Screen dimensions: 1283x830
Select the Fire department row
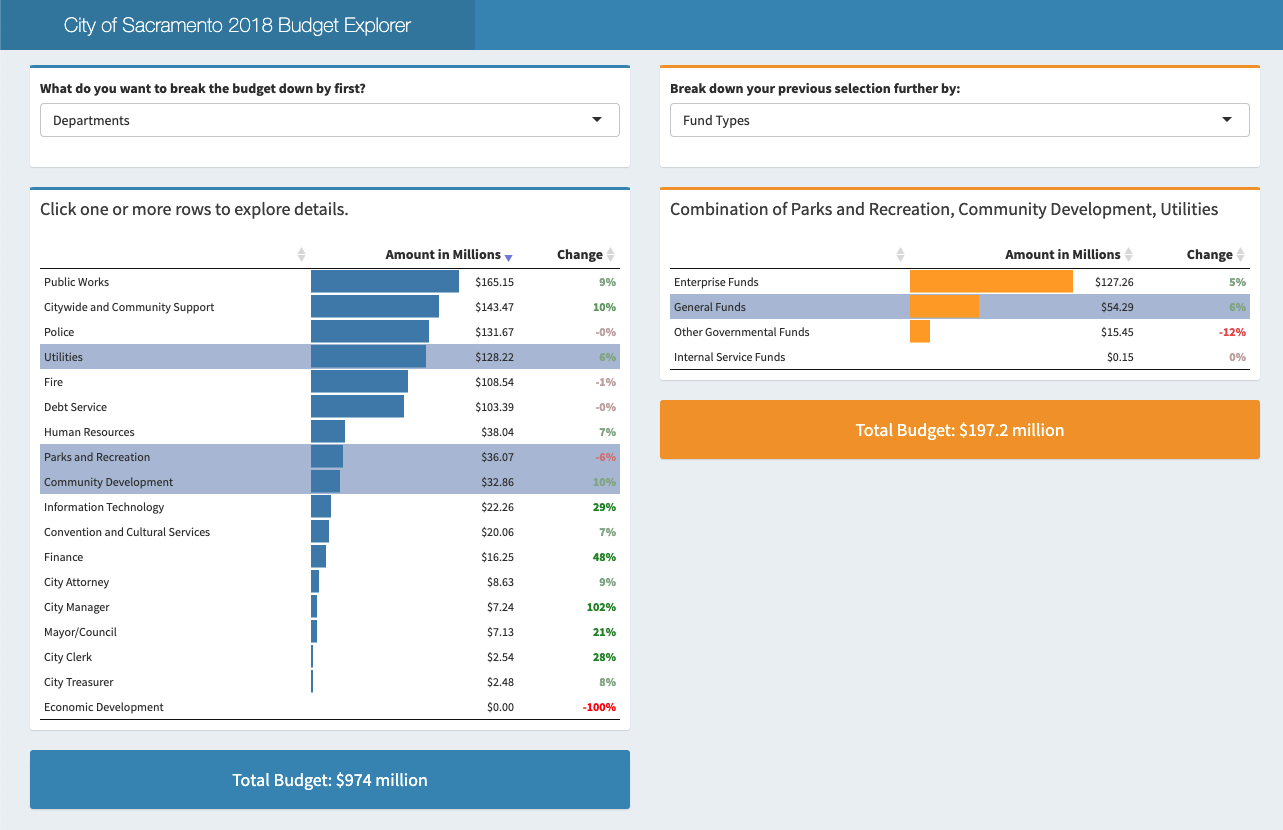pos(330,382)
